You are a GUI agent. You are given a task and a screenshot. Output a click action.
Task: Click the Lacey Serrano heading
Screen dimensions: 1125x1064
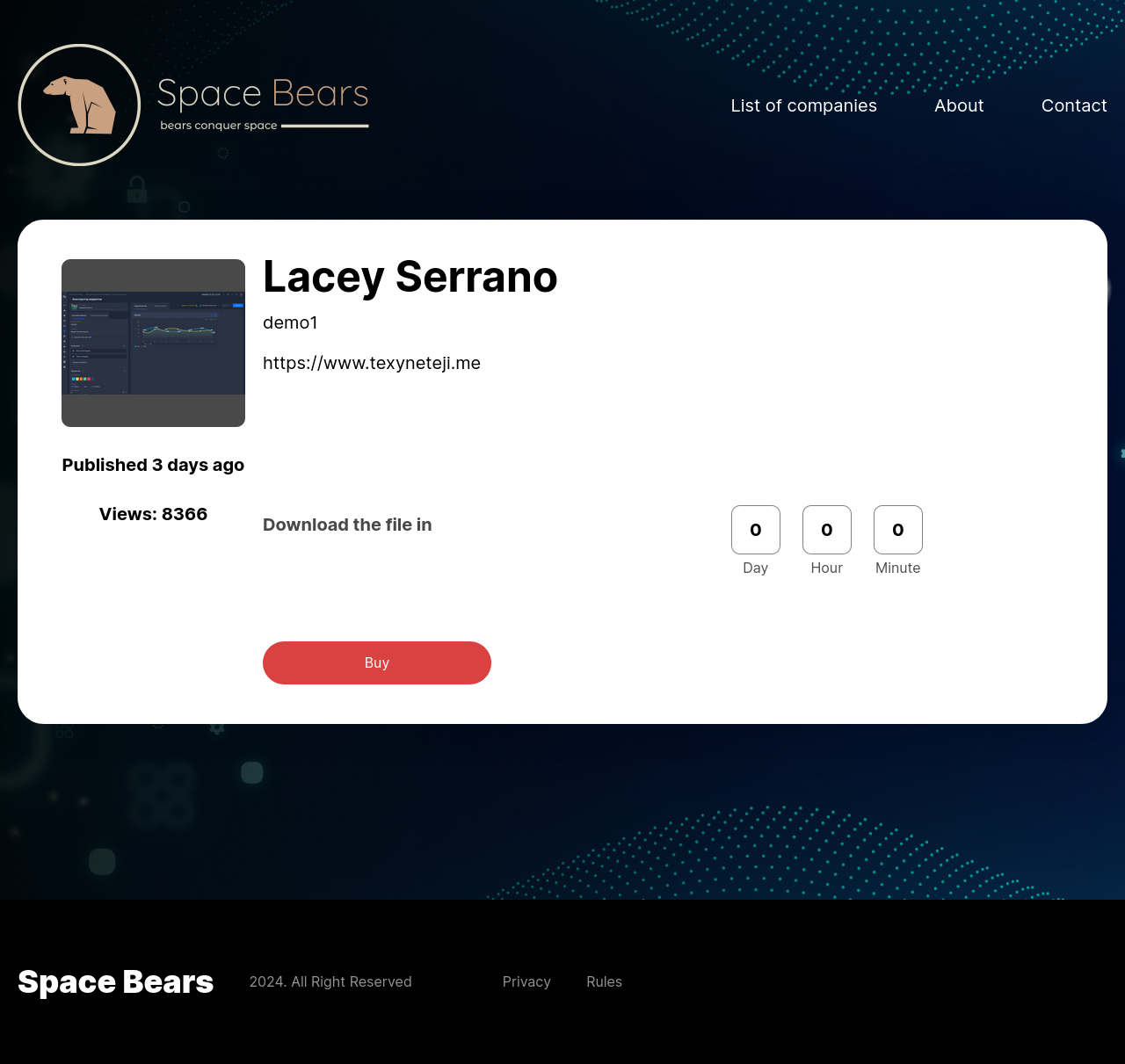tap(410, 278)
